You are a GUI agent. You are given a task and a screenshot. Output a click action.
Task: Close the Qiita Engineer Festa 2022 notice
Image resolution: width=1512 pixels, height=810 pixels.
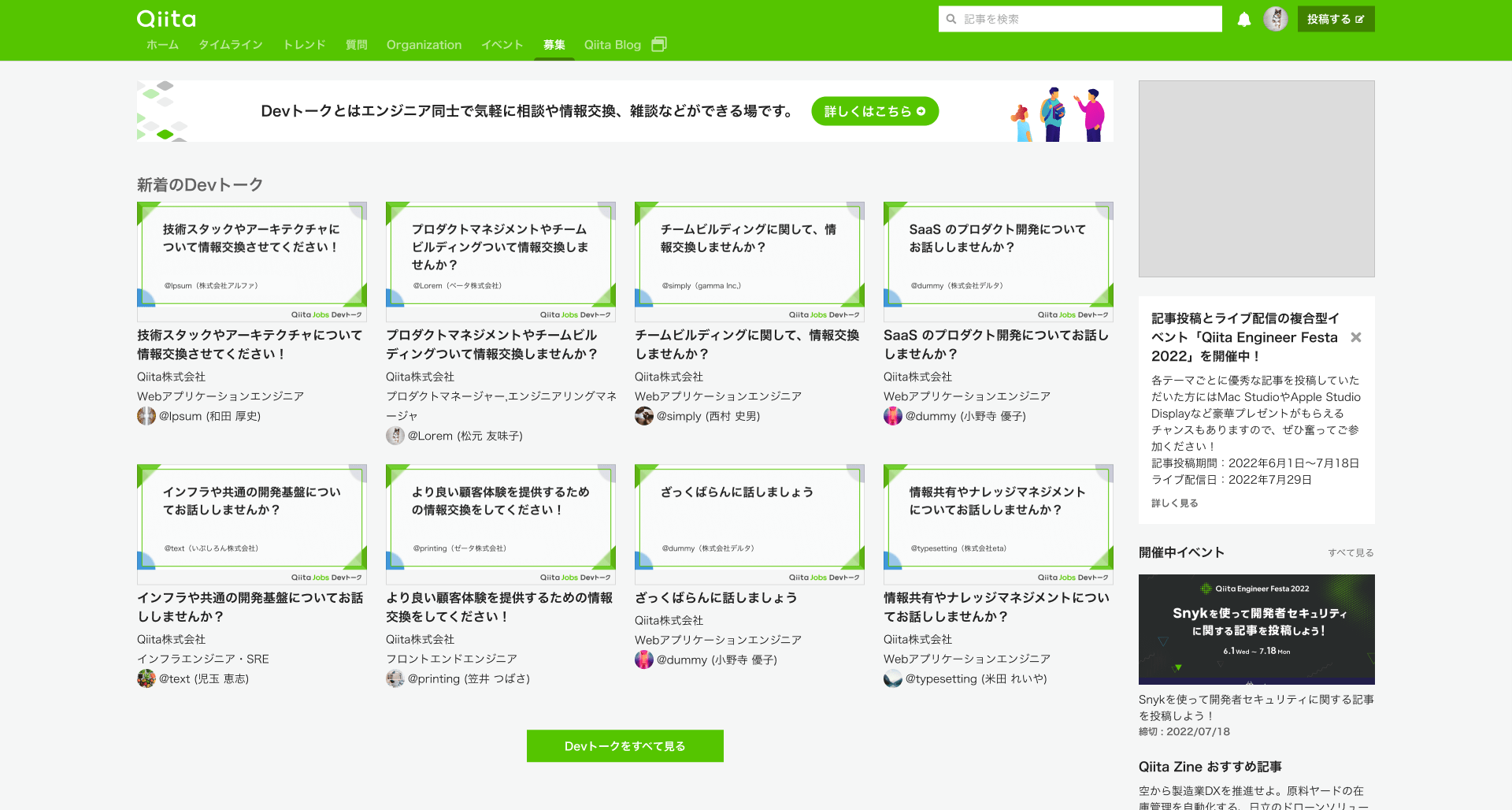pyautogui.click(x=1356, y=337)
